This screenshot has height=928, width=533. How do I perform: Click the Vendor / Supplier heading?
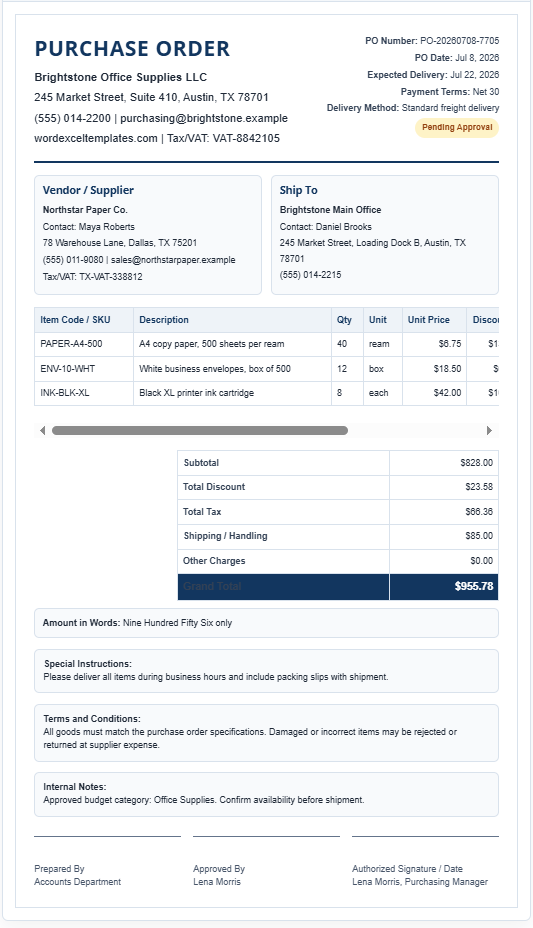click(x=88, y=190)
